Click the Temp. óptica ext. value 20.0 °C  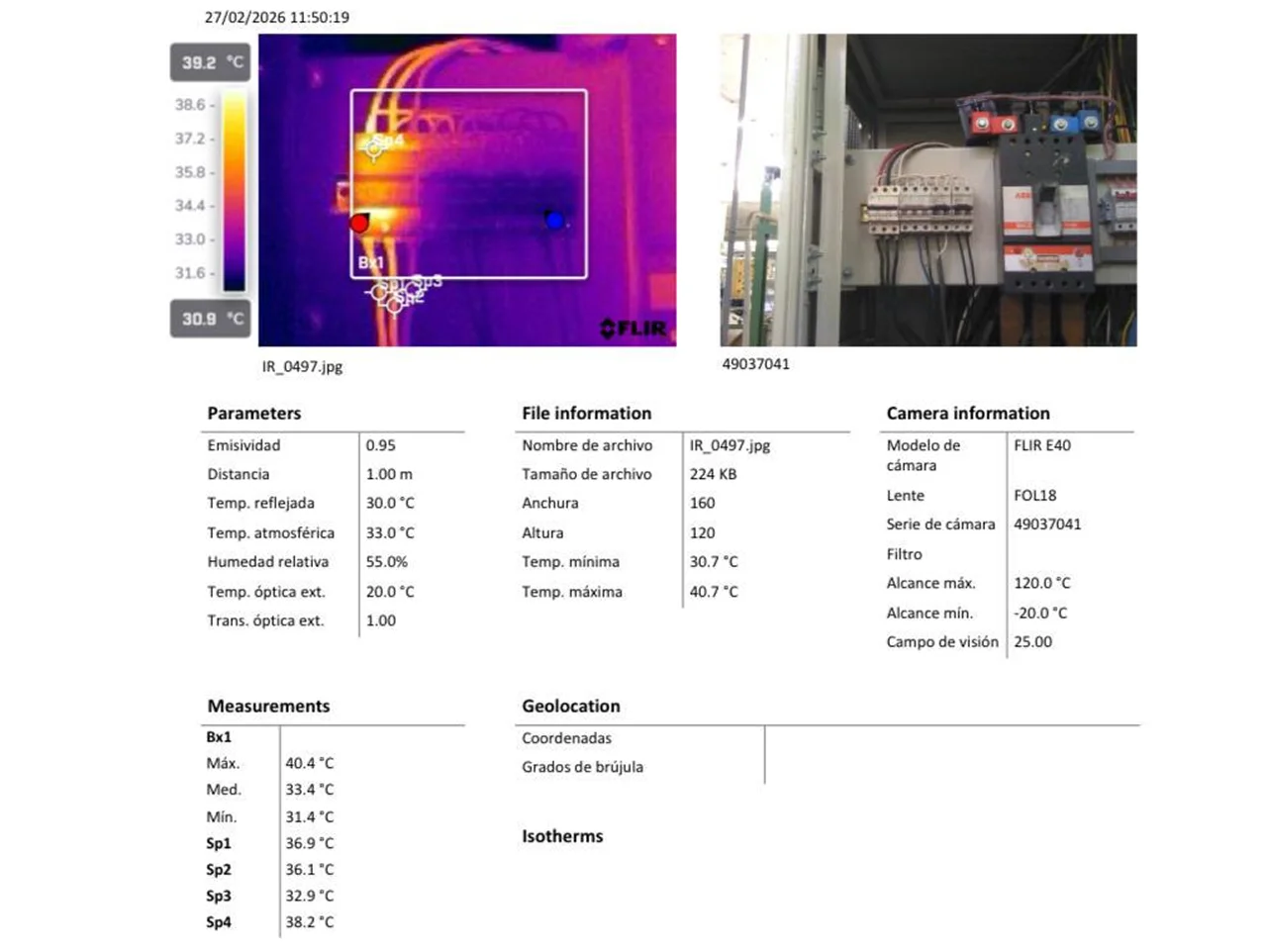(x=390, y=592)
